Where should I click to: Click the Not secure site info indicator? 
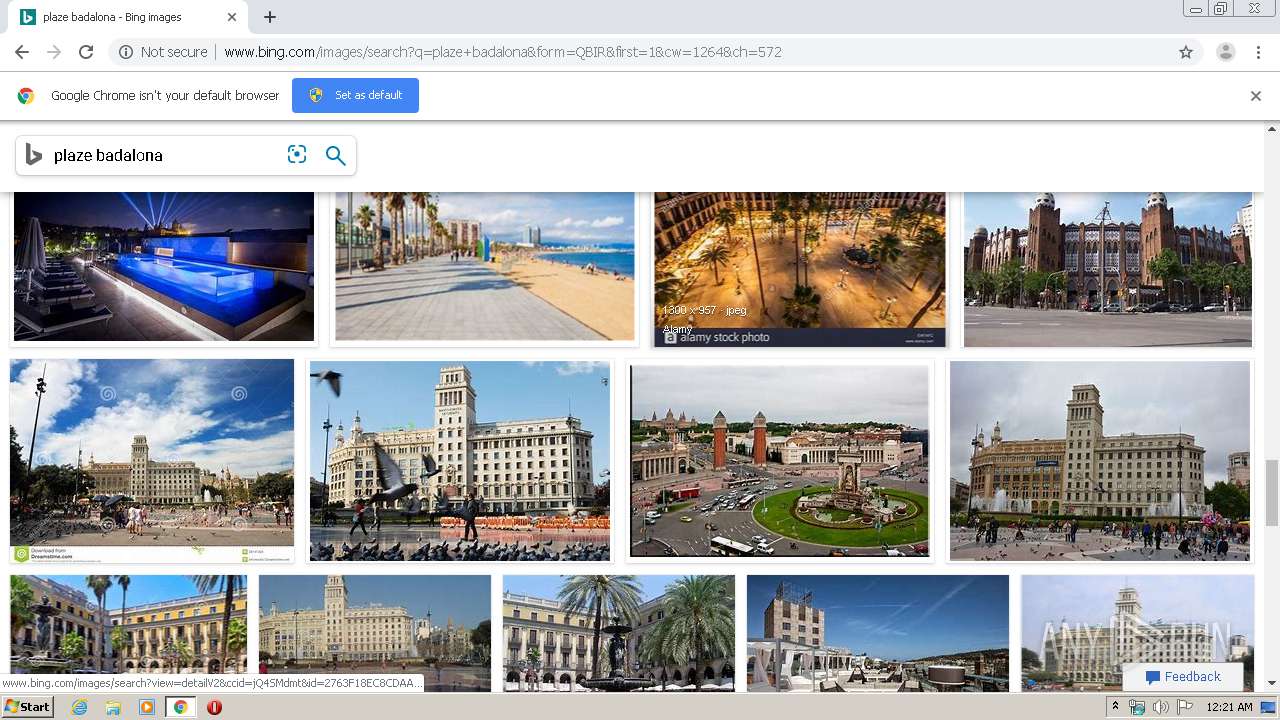pos(163,52)
